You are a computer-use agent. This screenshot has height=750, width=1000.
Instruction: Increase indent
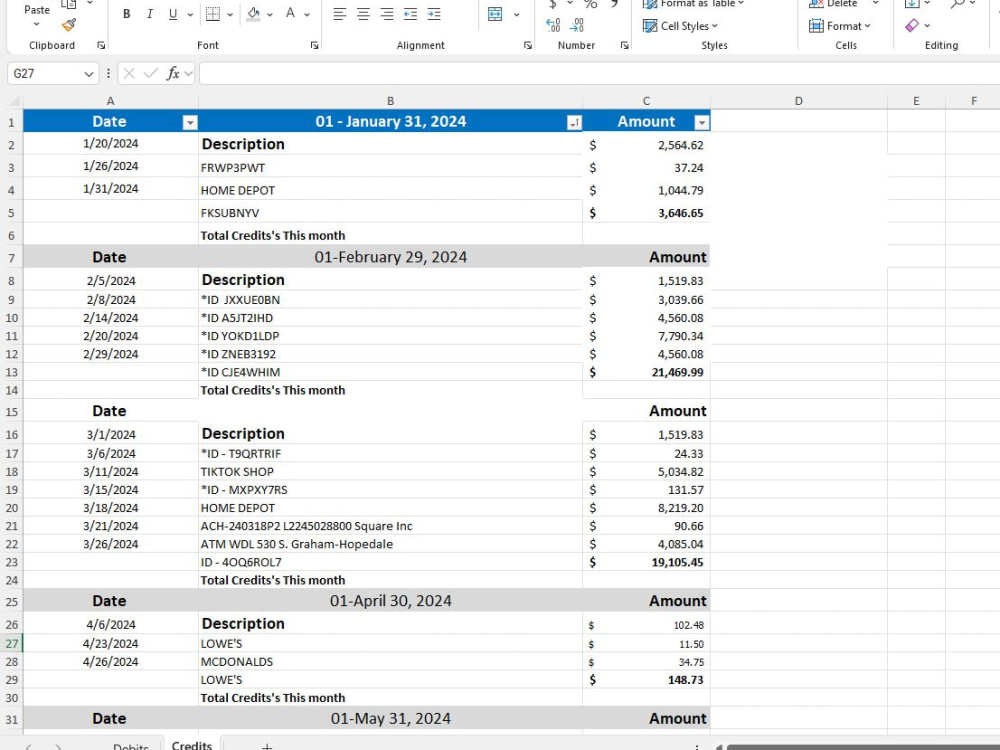click(434, 14)
